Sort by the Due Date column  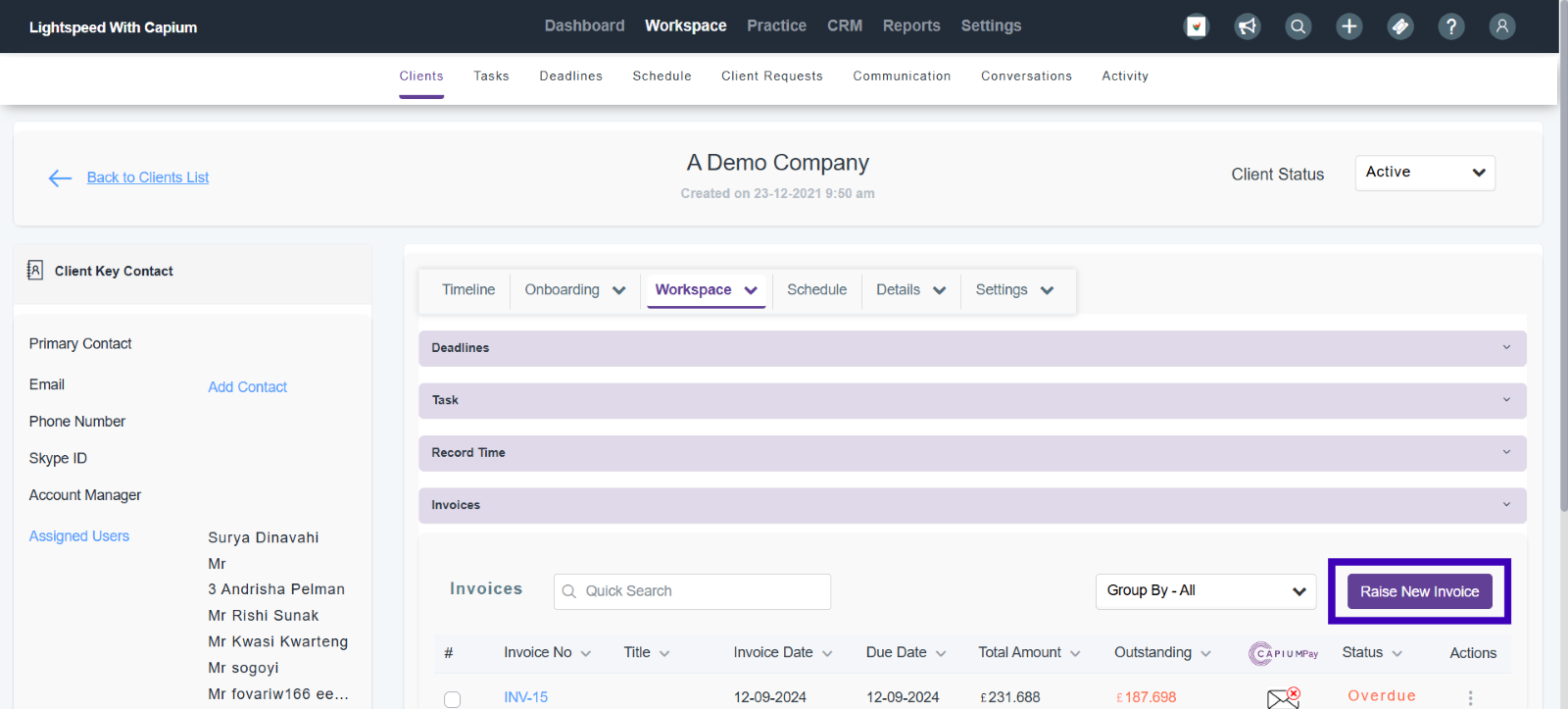pyautogui.click(x=906, y=653)
